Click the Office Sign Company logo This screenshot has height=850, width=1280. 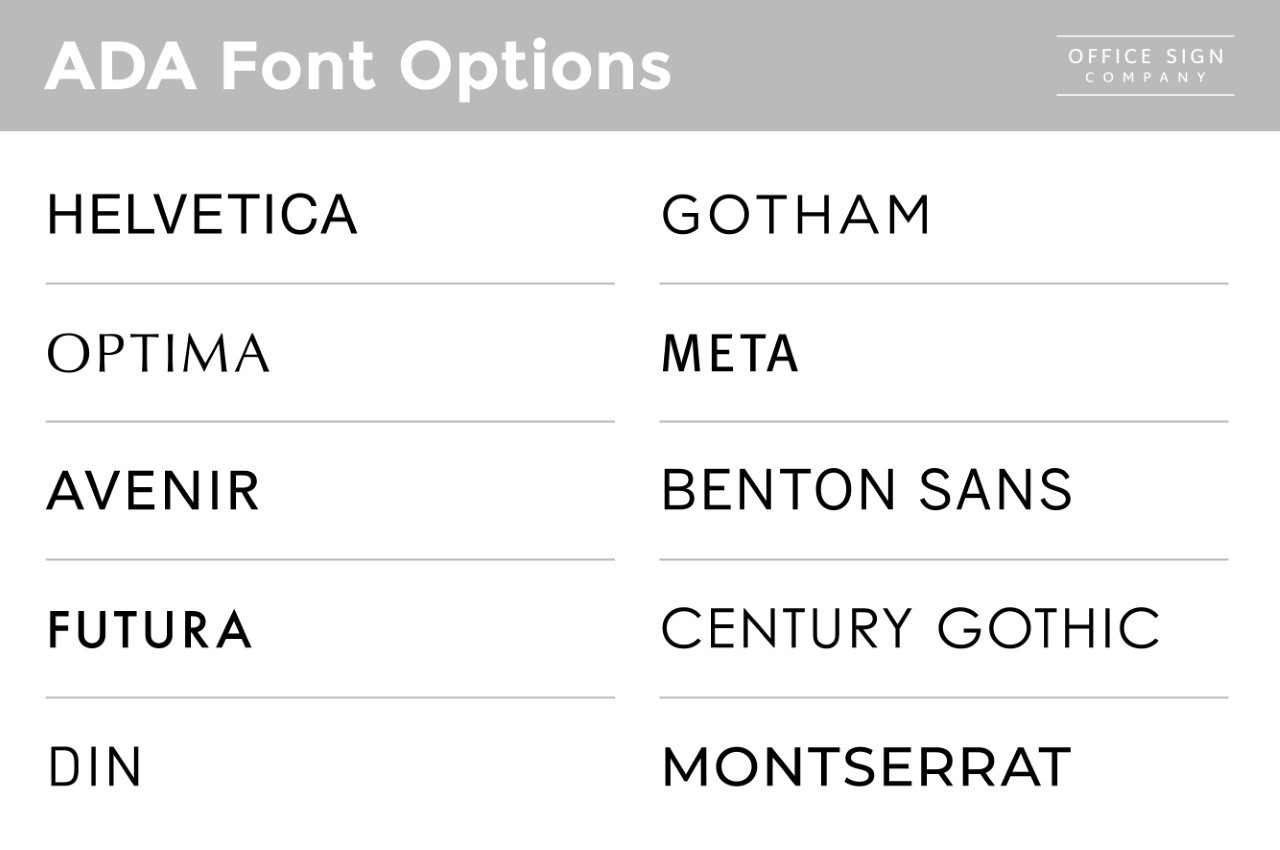coord(1145,66)
